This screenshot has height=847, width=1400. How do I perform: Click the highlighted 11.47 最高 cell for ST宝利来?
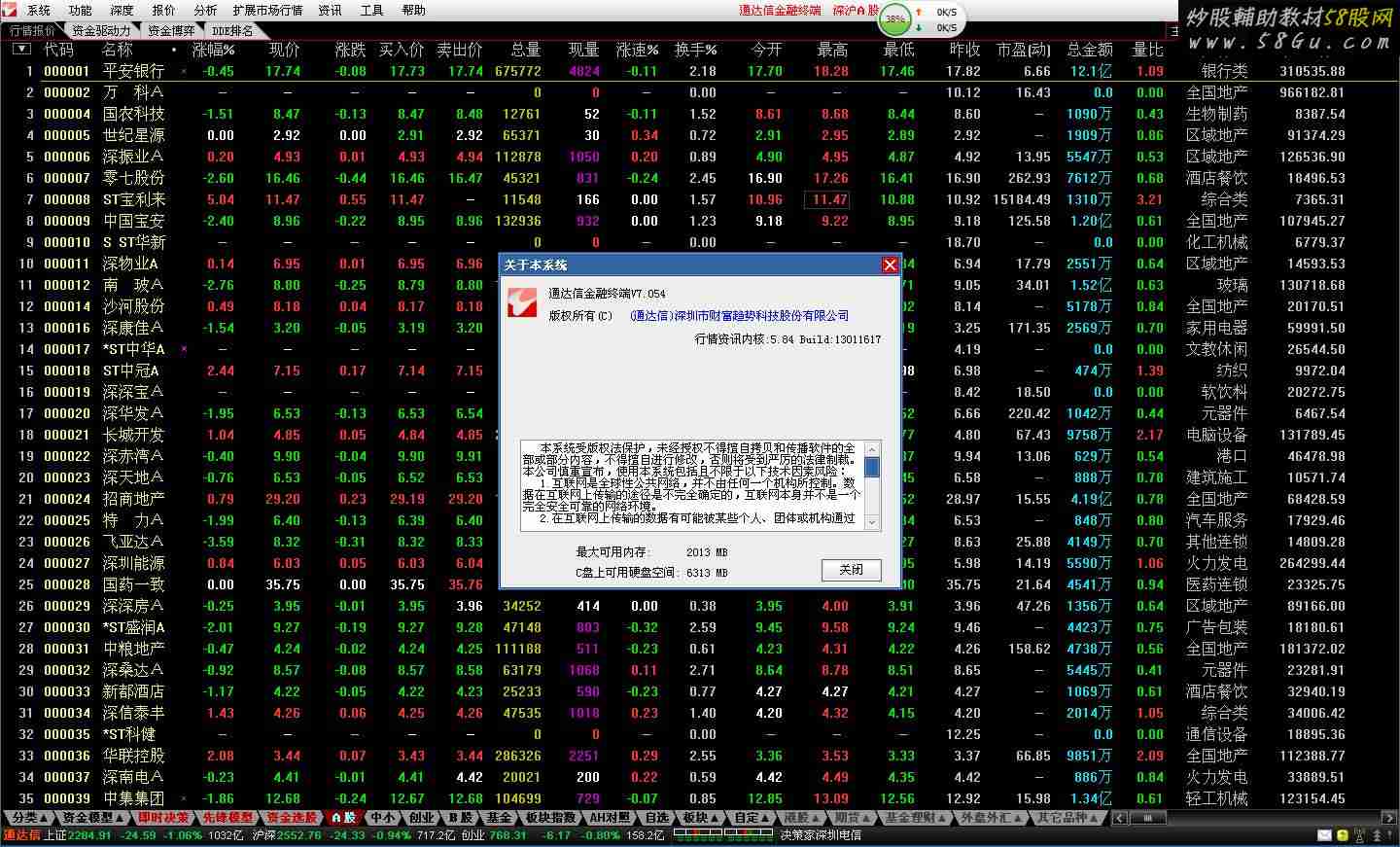[827, 199]
